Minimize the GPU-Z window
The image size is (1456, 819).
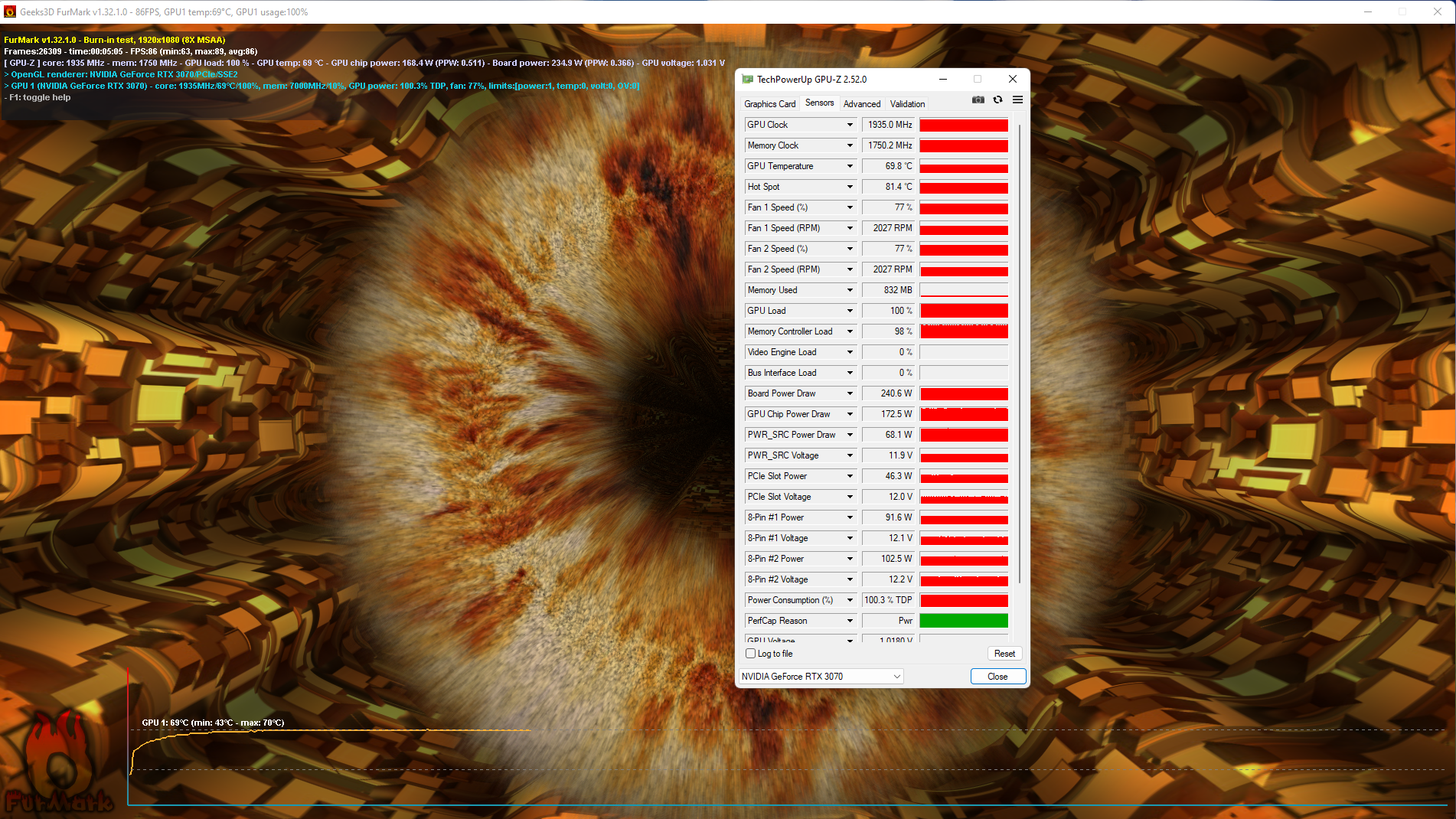[x=943, y=79]
